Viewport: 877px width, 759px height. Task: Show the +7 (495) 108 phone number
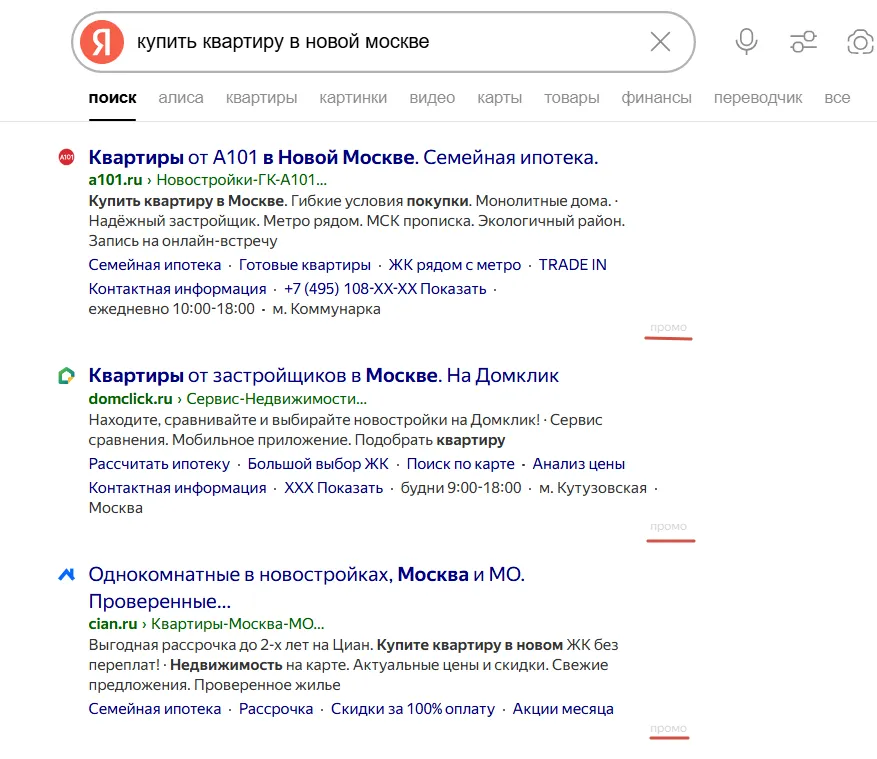point(385,289)
